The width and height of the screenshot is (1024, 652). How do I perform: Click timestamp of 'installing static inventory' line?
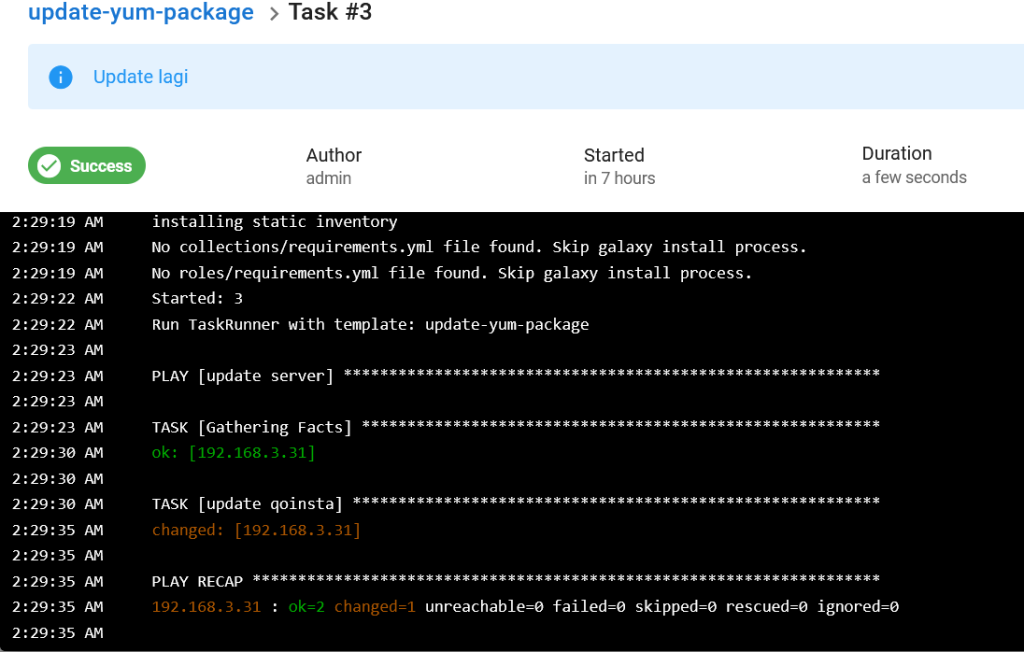click(57, 222)
